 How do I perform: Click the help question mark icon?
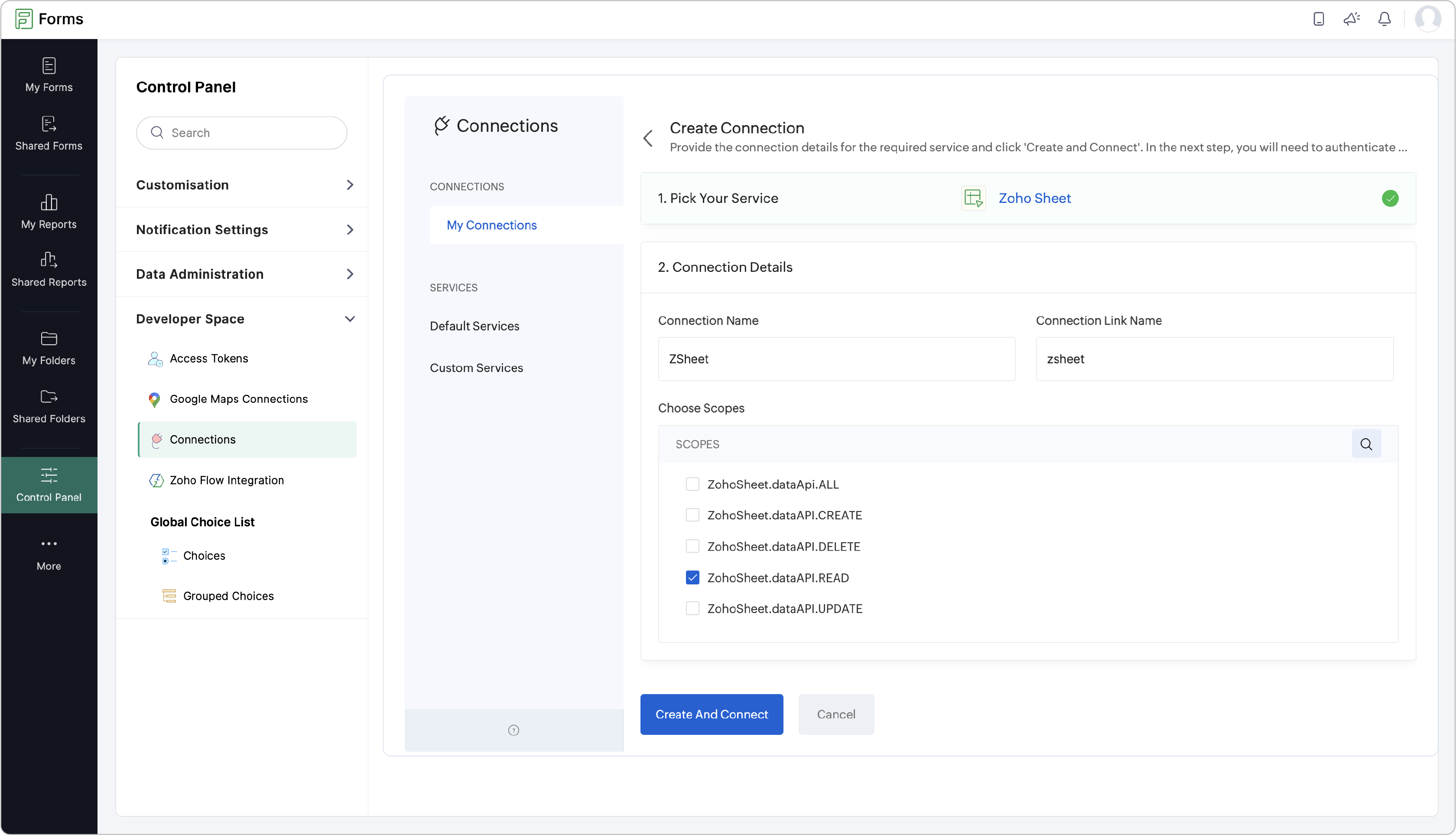[513, 730]
